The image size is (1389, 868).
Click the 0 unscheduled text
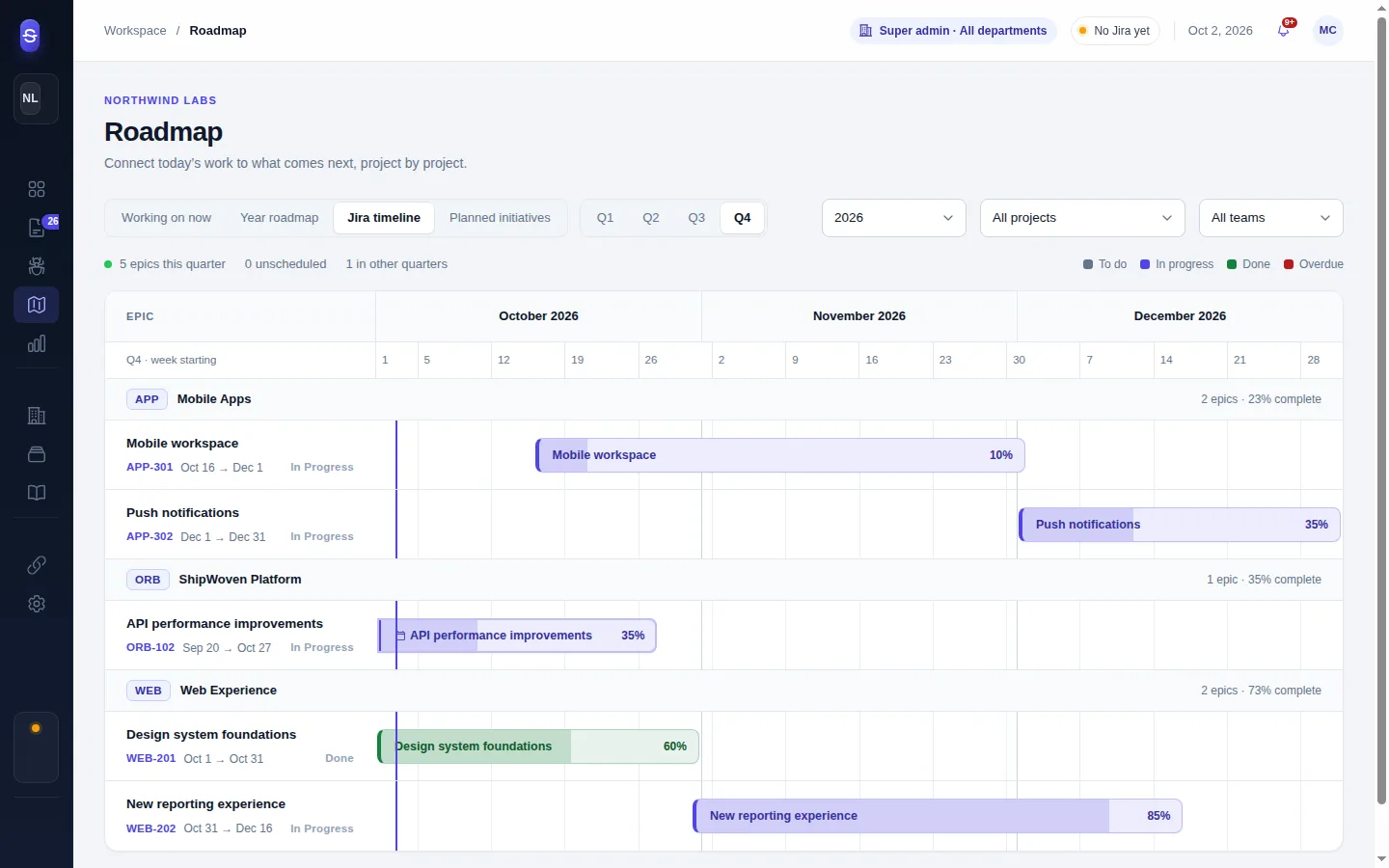[x=286, y=264]
